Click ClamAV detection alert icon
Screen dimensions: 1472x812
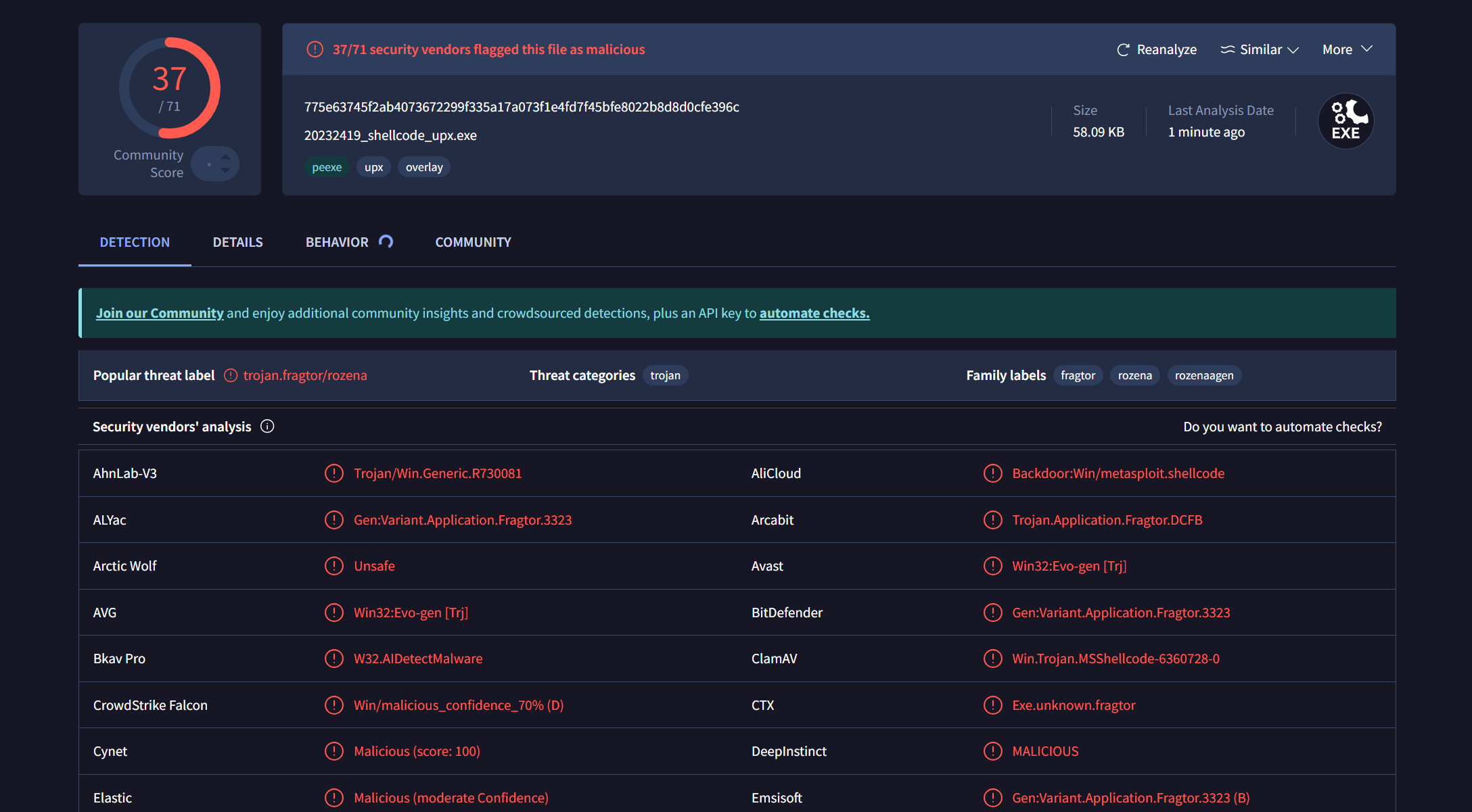(x=992, y=659)
